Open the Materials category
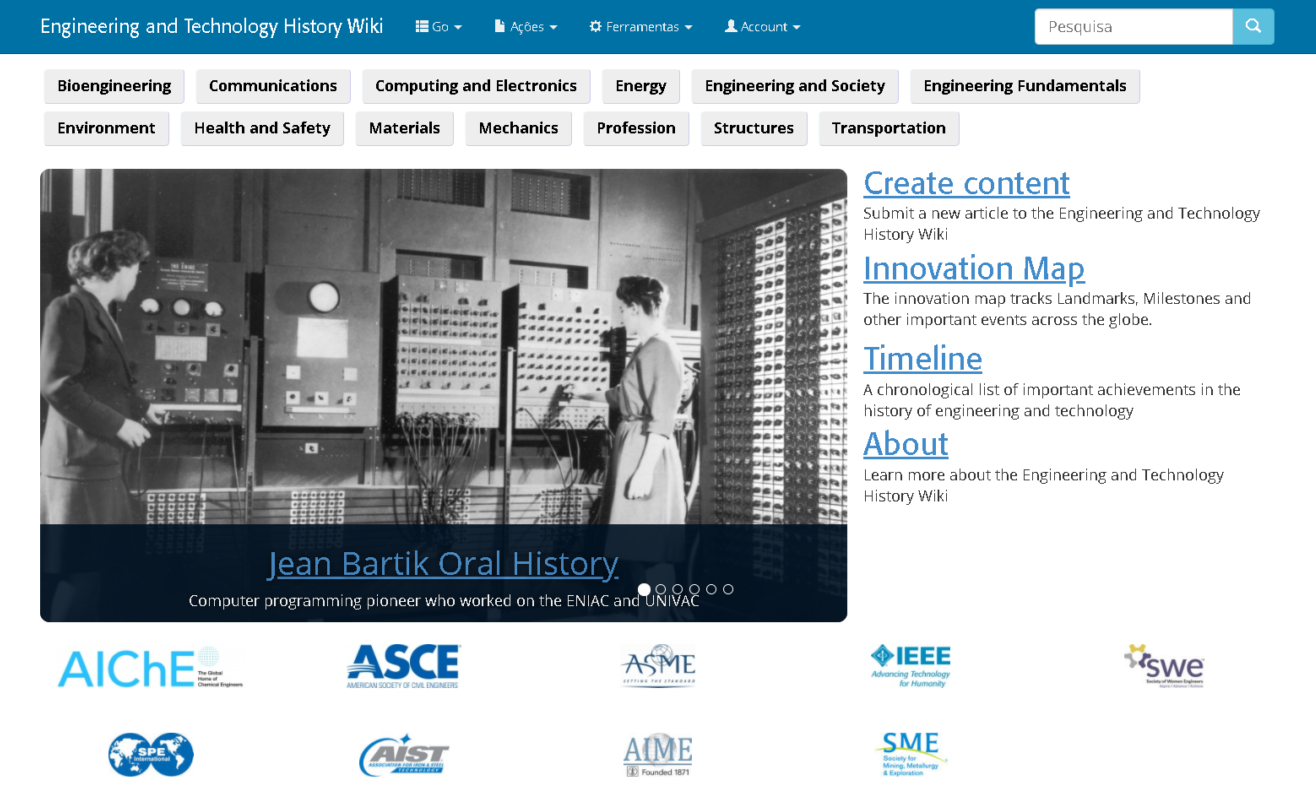 click(x=404, y=128)
